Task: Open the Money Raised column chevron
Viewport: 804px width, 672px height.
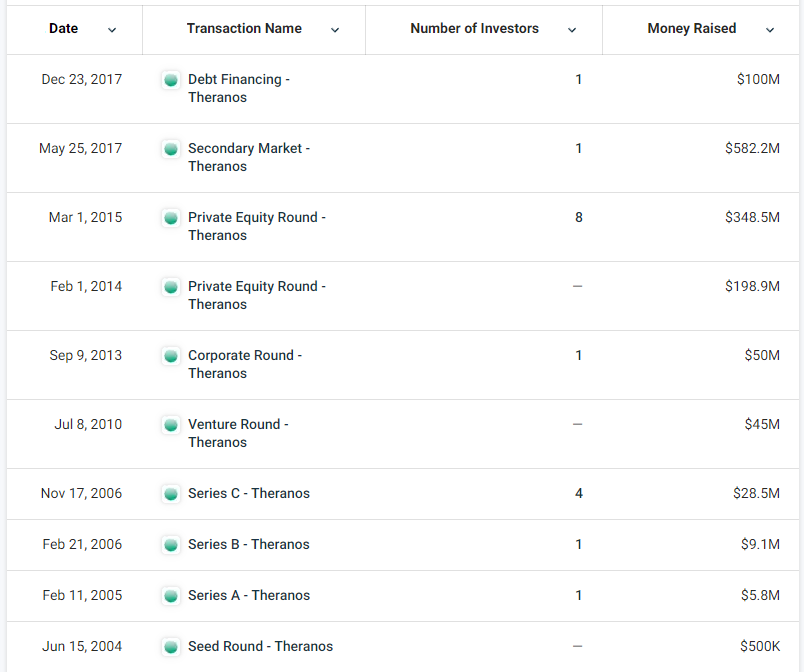Action: 770,30
